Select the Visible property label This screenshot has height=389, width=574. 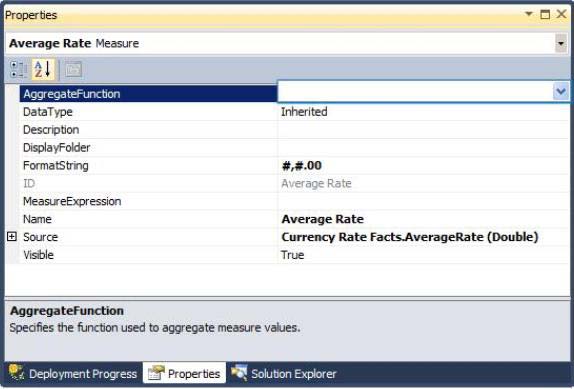point(38,255)
